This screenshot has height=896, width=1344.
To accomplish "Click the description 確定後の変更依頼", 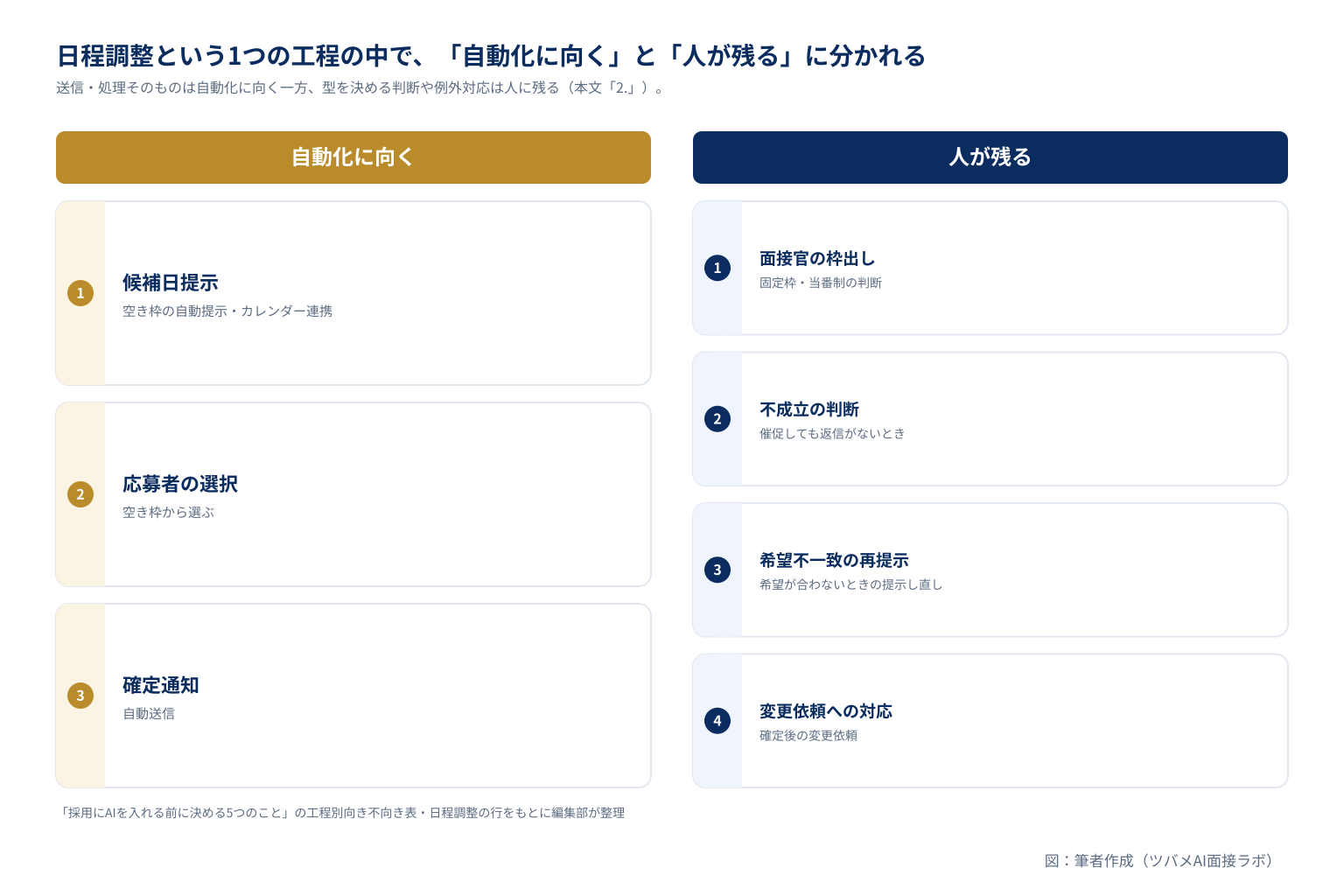I will coord(808,735).
